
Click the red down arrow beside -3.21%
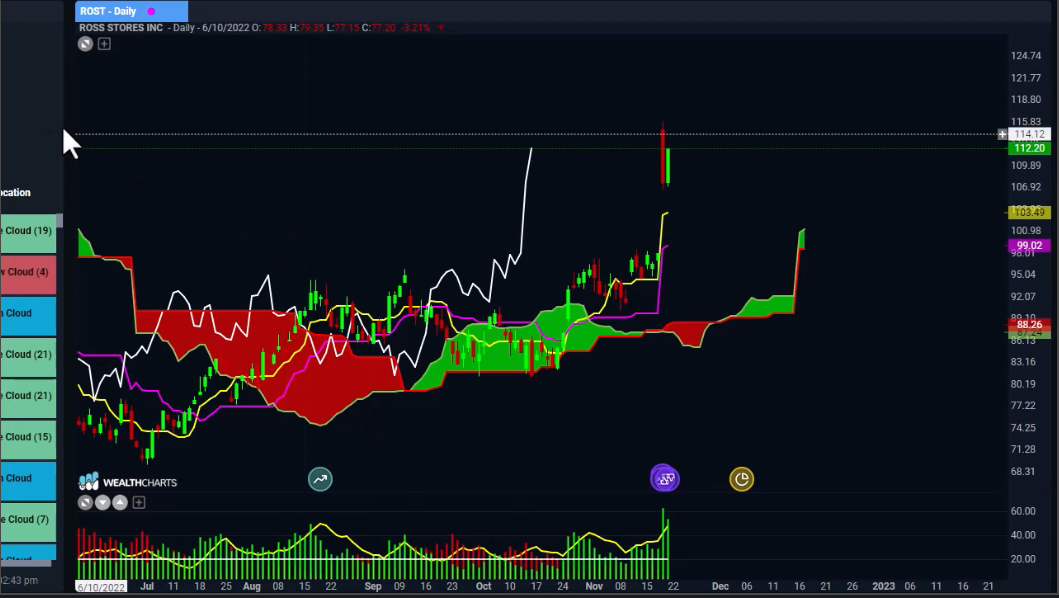click(x=441, y=28)
